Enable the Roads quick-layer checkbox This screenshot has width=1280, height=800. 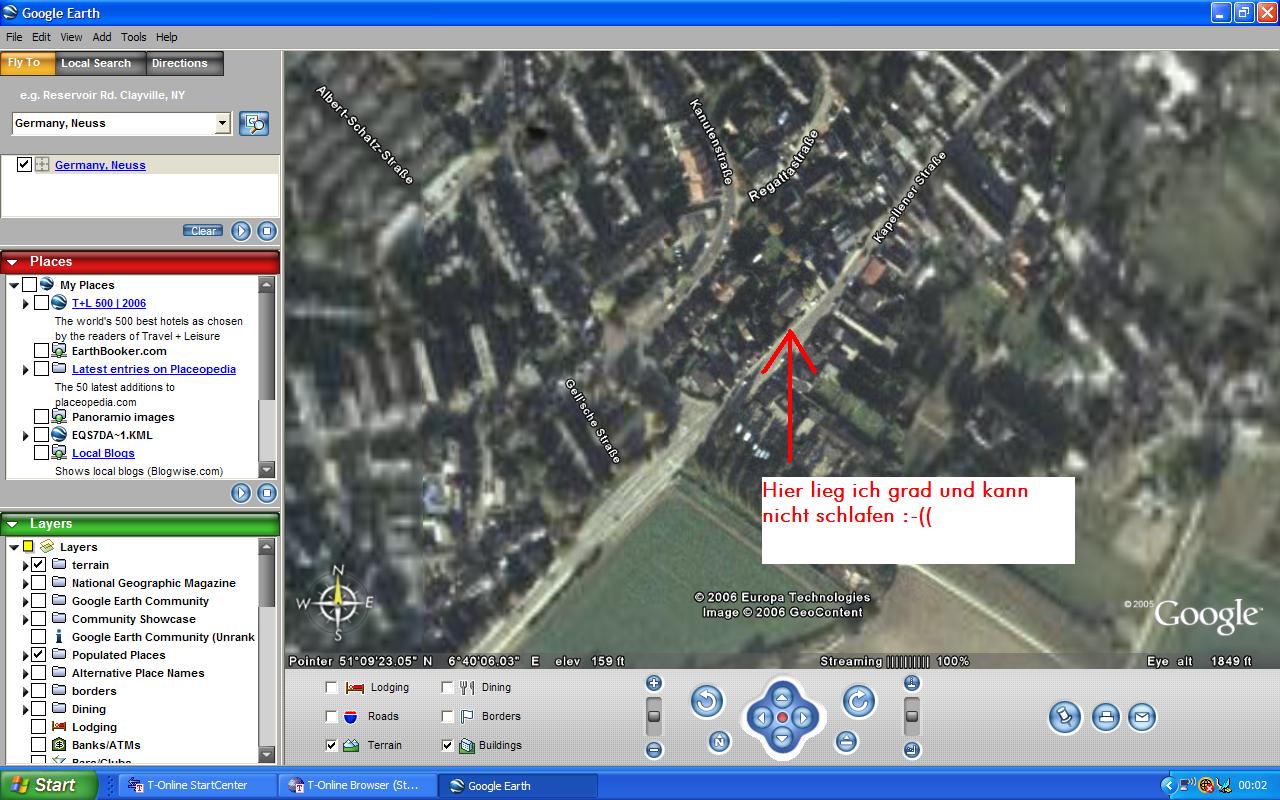click(x=332, y=716)
